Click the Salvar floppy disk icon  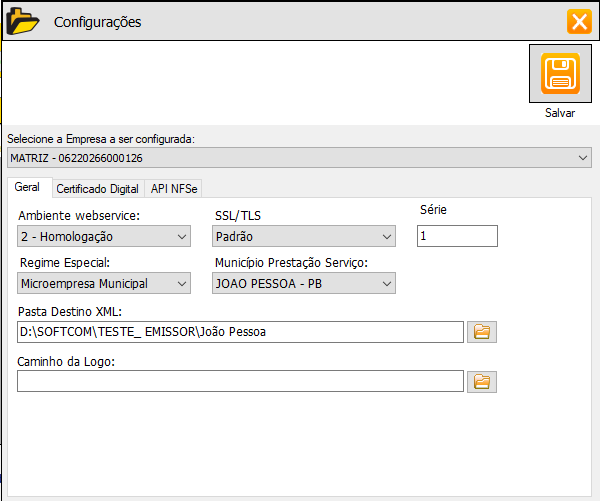point(559,73)
